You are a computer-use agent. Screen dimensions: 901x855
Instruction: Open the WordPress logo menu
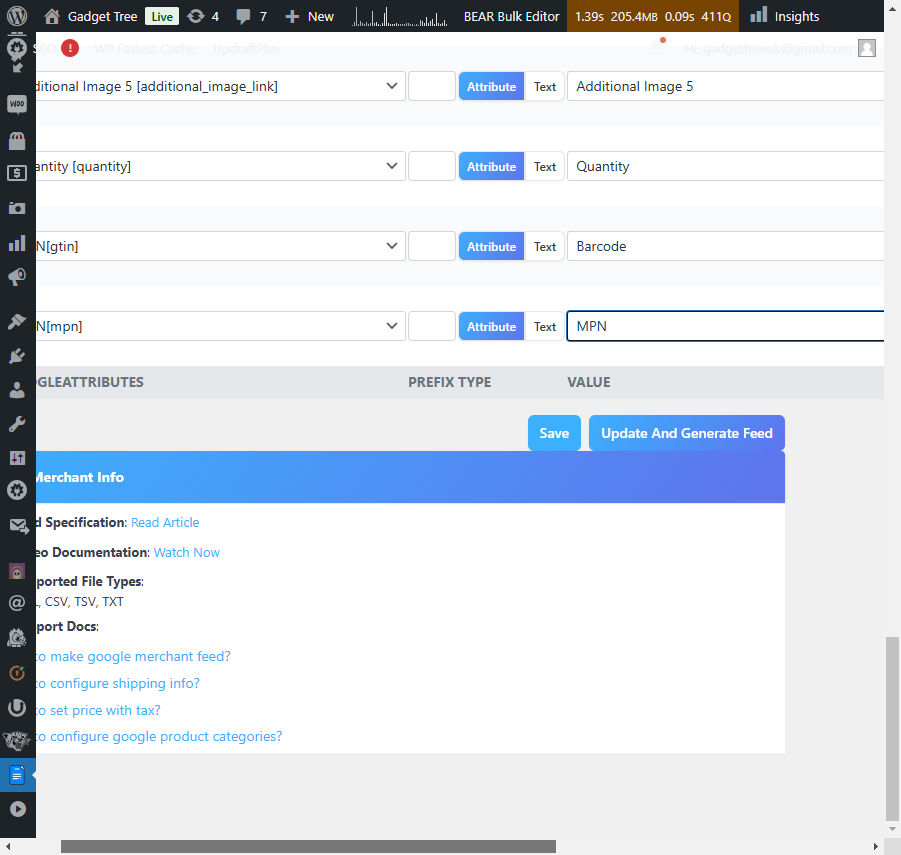pyautogui.click(x=17, y=16)
